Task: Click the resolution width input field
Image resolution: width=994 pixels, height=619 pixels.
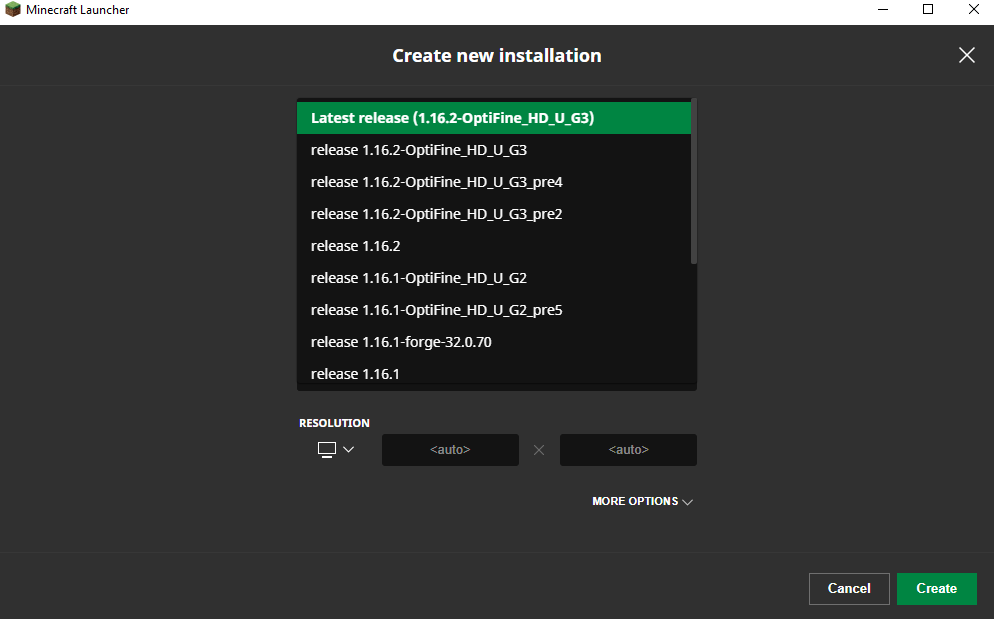Action: (x=450, y=450)
